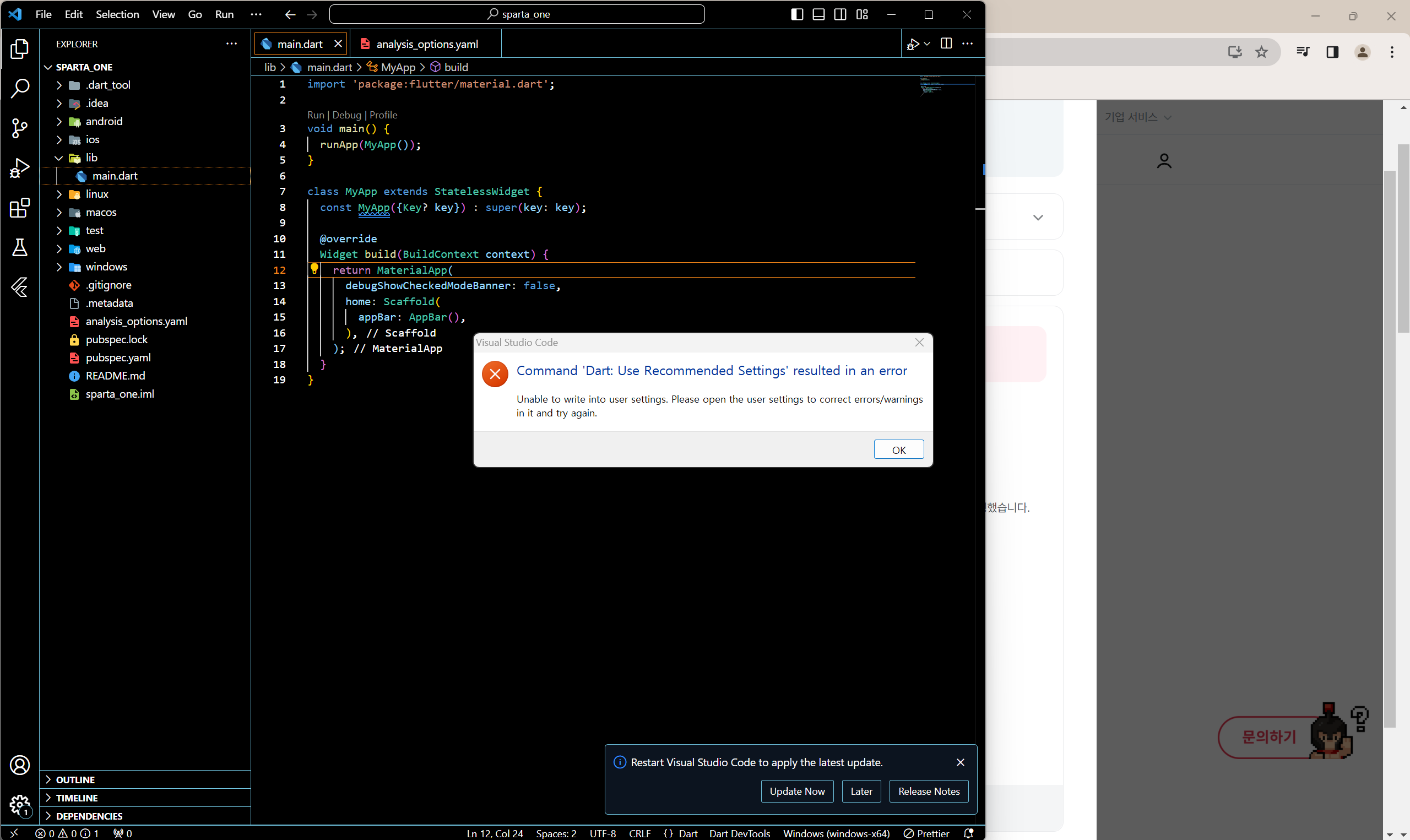
Task: Toggle the primary side bar
Action: 796,14
